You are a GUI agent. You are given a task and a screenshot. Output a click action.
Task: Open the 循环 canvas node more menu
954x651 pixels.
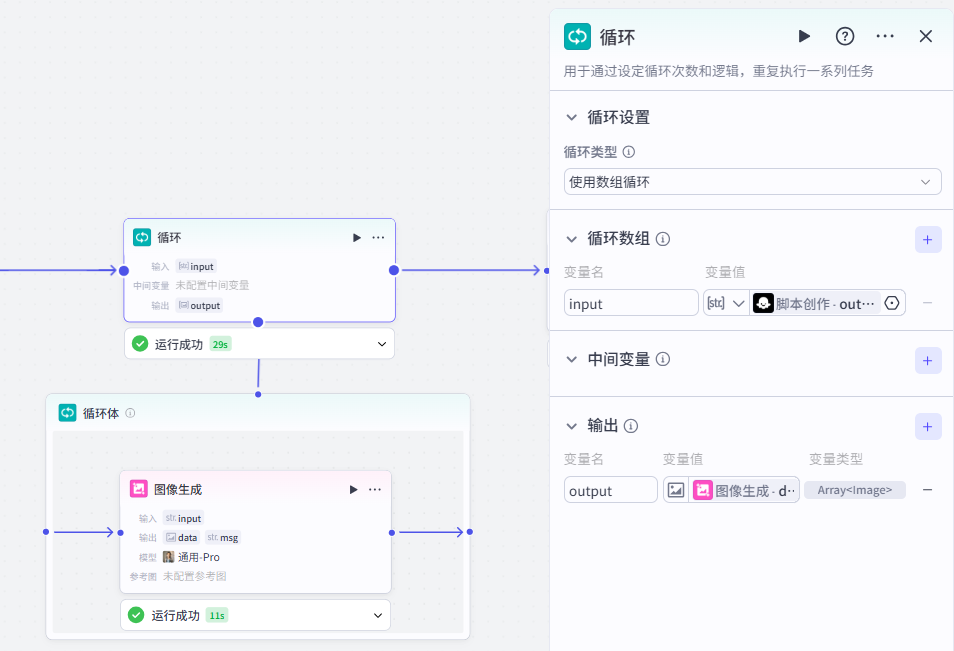pos(378,238)
